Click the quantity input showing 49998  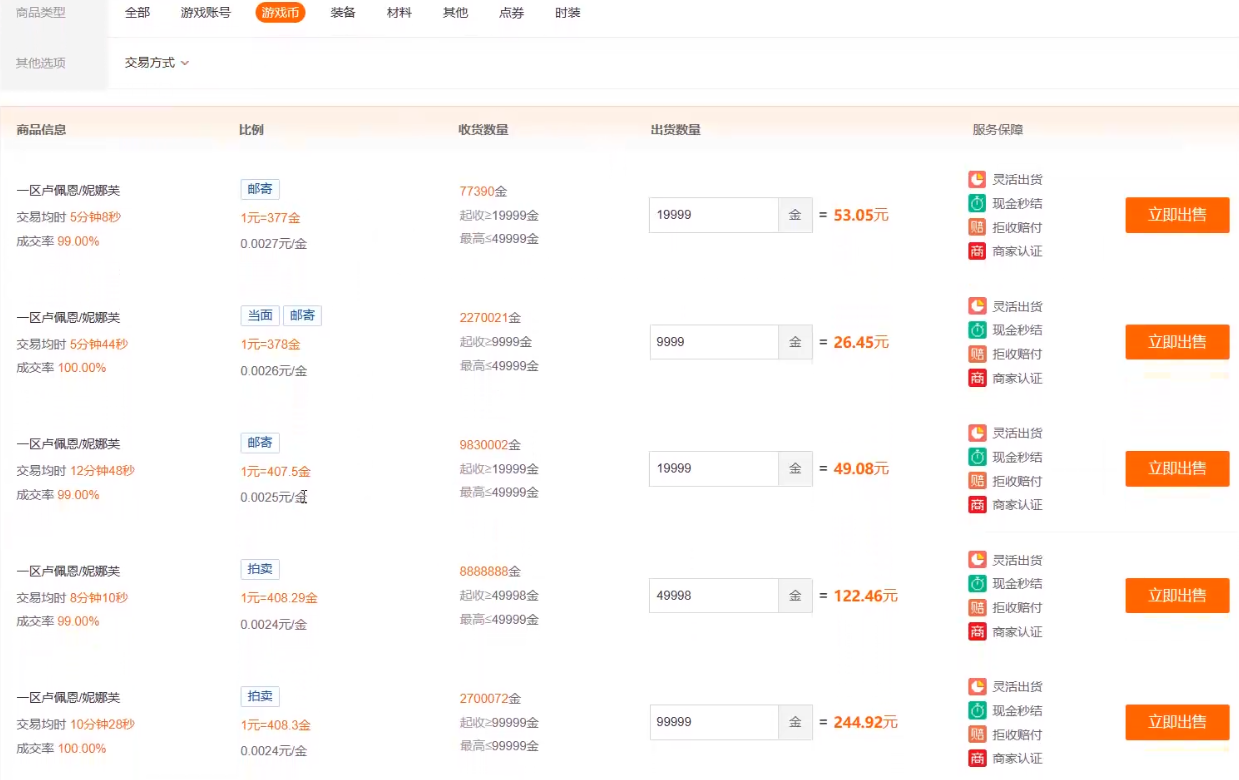point(713,596)
